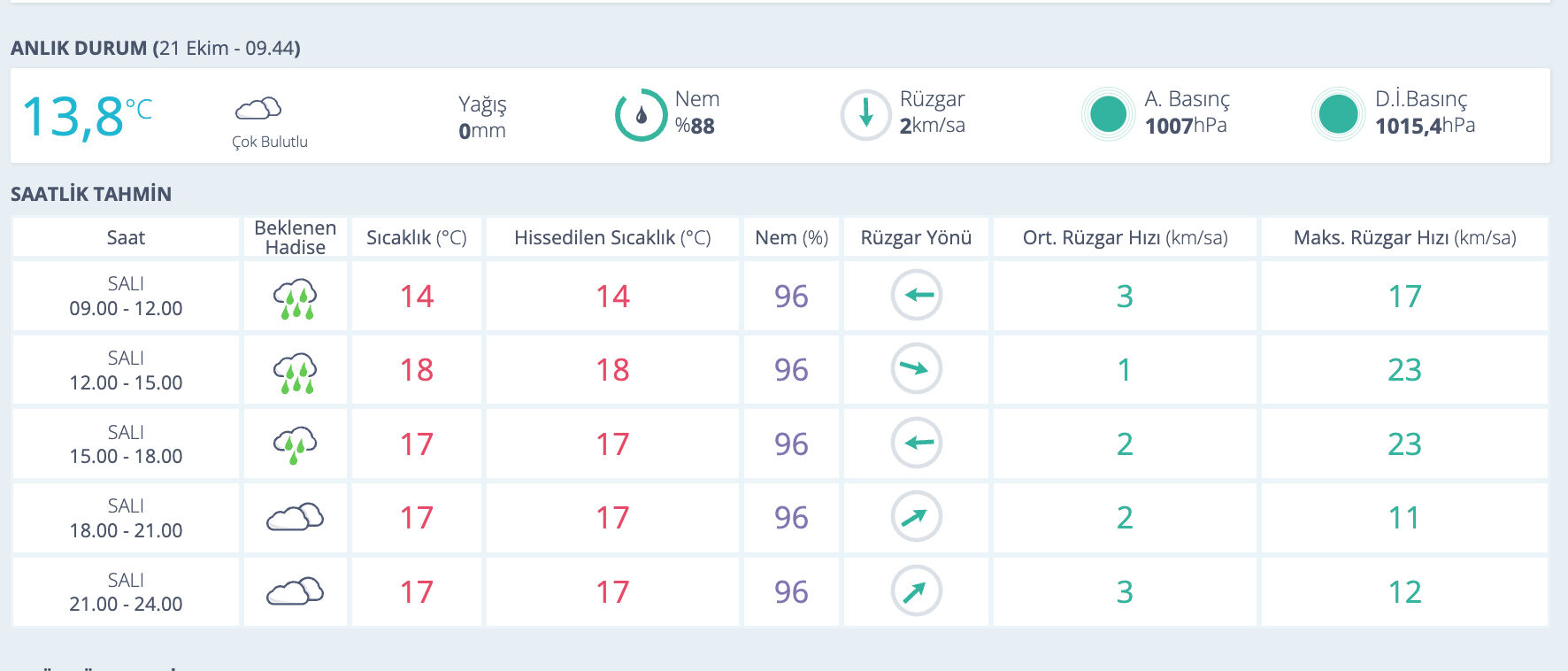The width and height of the screenshot is (1568, 671).
Task: Click rain icon for 12.00 - 15.00
Action: (x=296, y=372)
